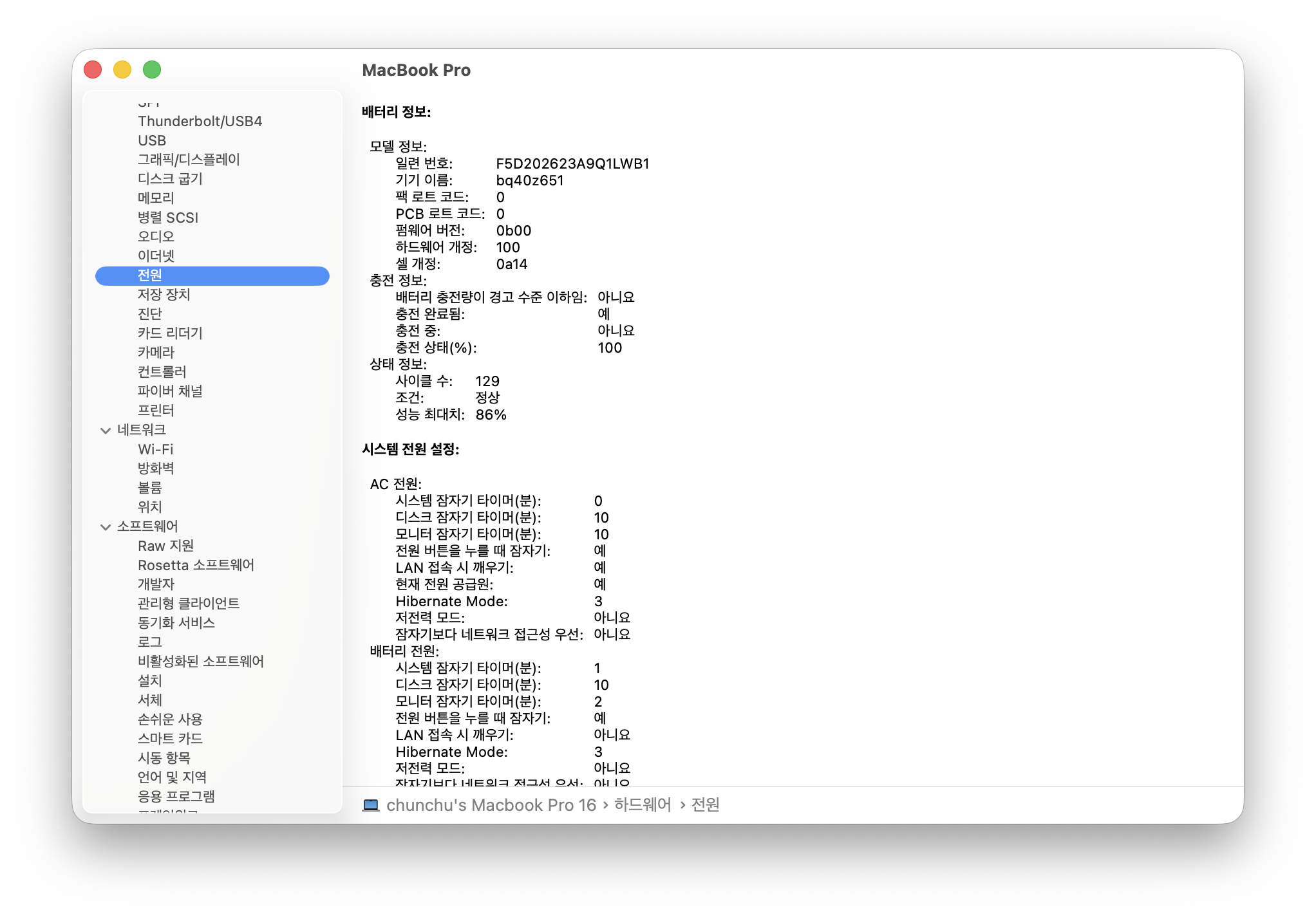Click the laptop icon in the path bar
Image resolution: width=1316 pixels, height=919 pixels.
click(370, 805)
